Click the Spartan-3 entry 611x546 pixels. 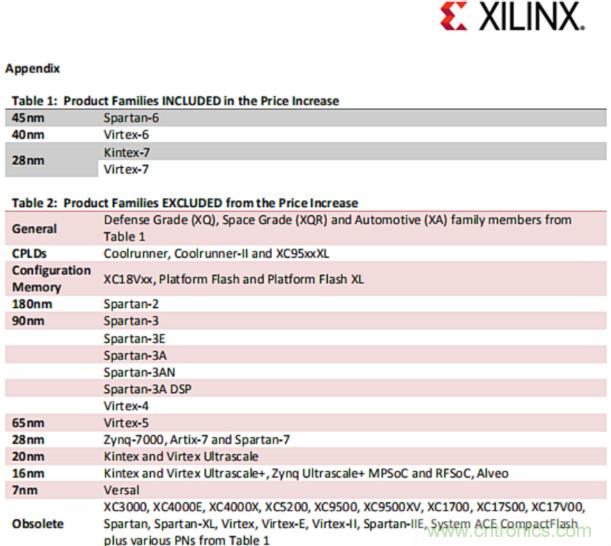coord(131,321)
